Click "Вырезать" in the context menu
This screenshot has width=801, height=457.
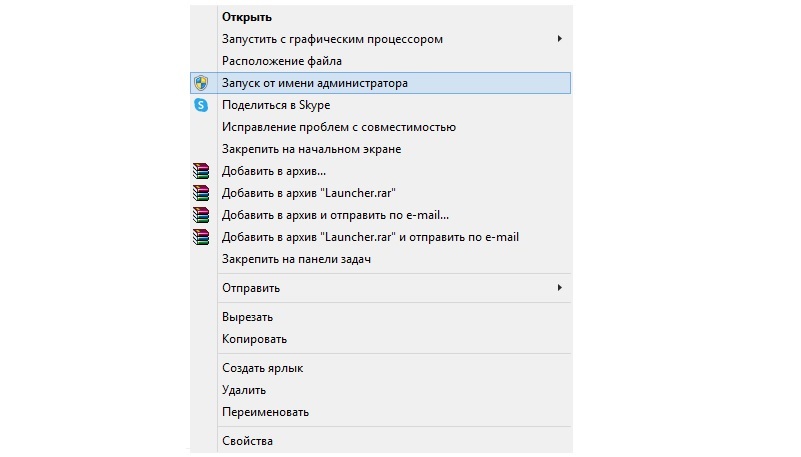tap(247, 317)
